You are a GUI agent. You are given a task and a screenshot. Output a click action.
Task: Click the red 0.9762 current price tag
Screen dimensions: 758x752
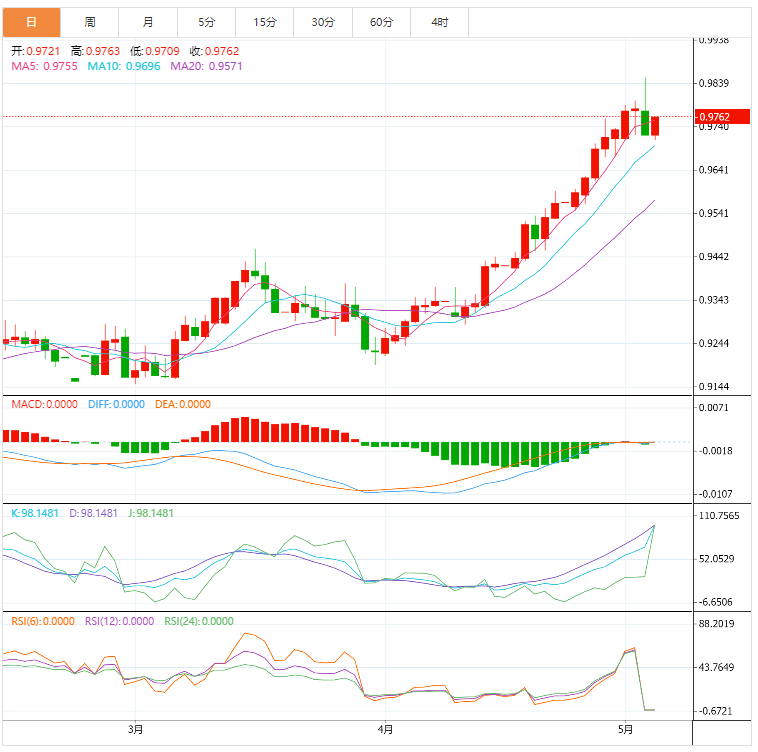coord(714,117)
